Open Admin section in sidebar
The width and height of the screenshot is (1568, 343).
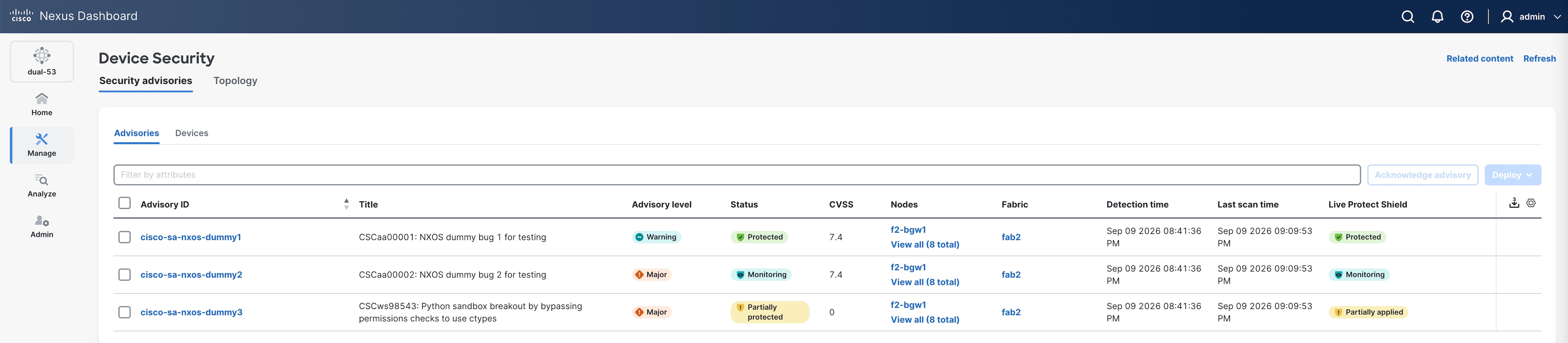(42, 226)
